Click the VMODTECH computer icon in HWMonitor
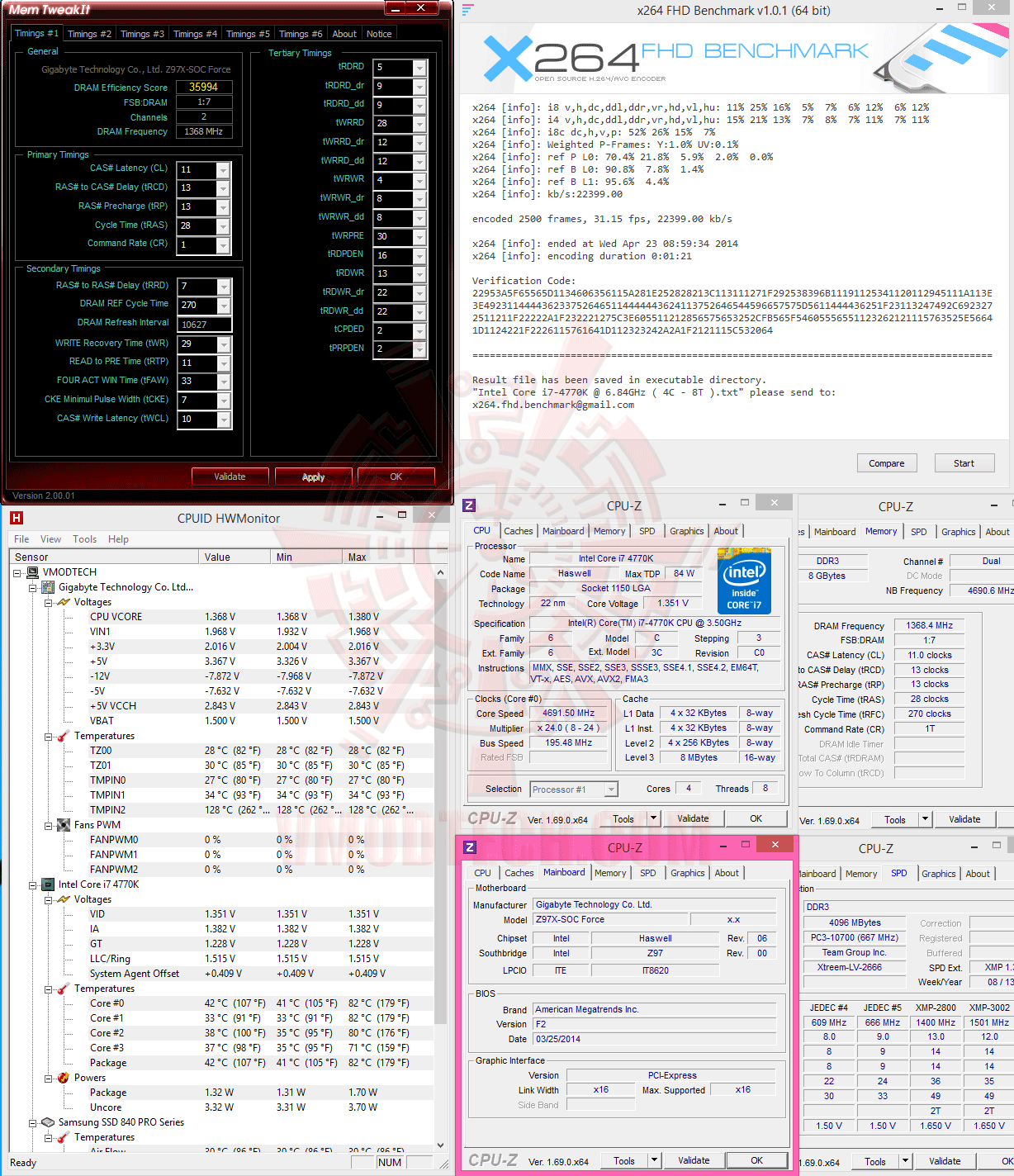The height and width of the screenshot is (1176, 1014). pos(33,572)
